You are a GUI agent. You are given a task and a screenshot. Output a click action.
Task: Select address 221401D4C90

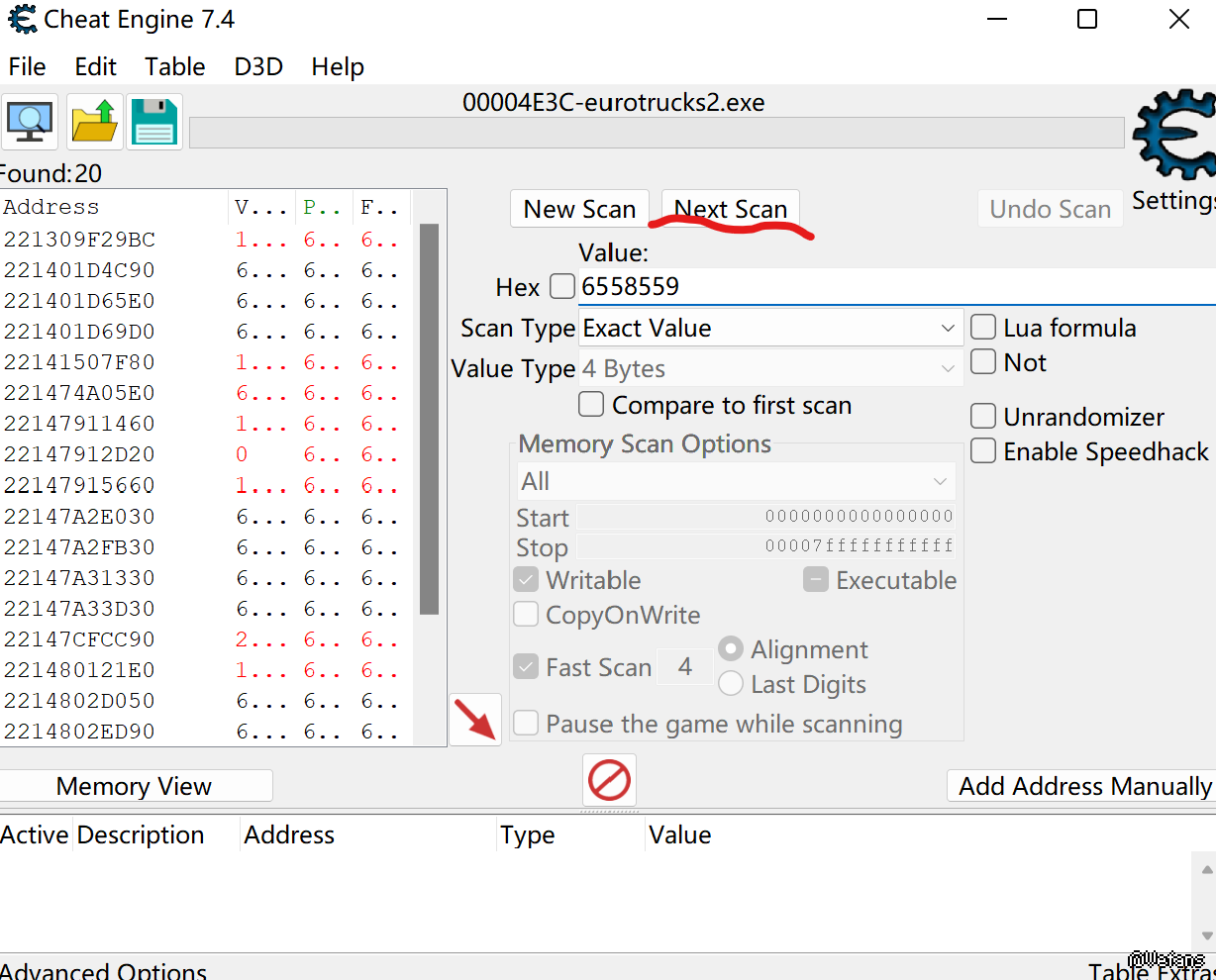[79, 270]
